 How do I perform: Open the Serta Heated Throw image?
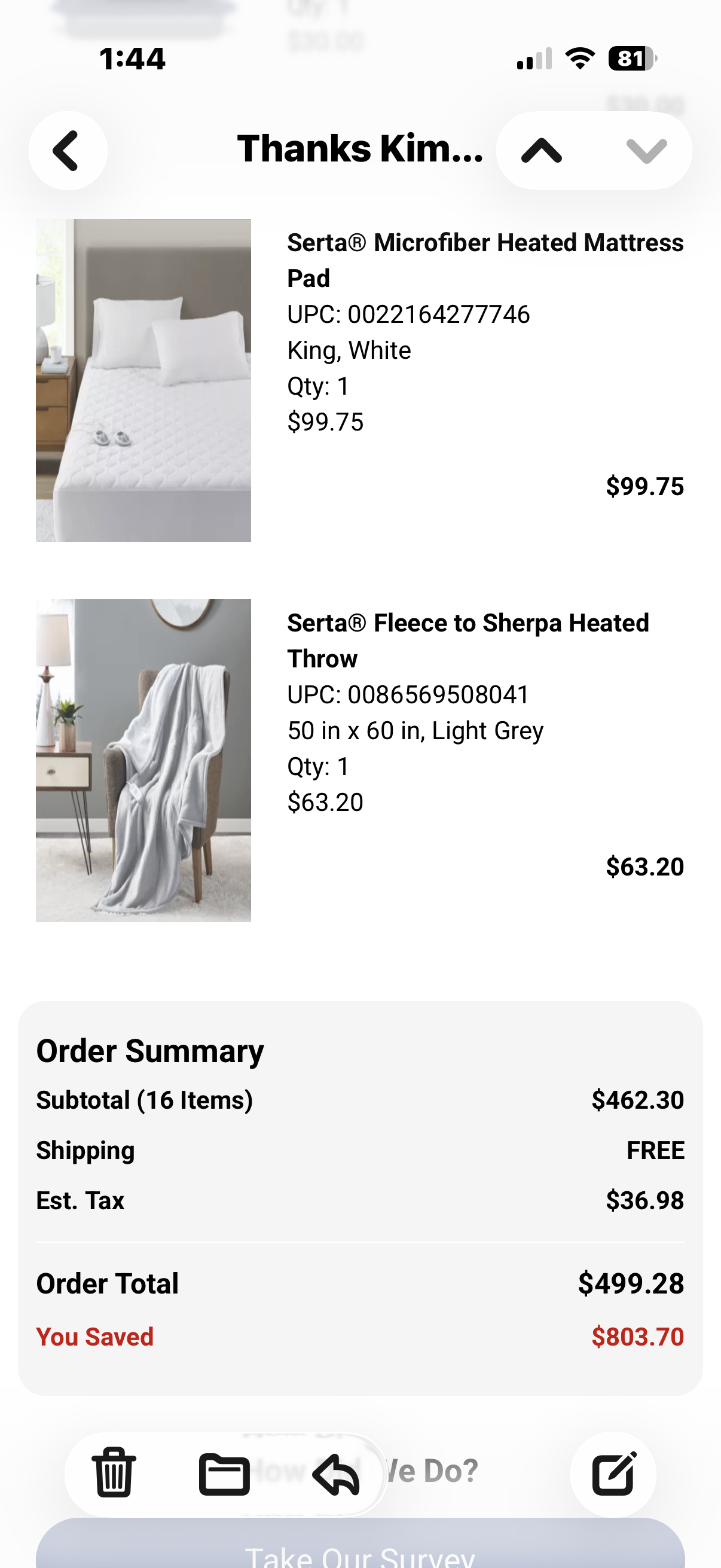143,760
